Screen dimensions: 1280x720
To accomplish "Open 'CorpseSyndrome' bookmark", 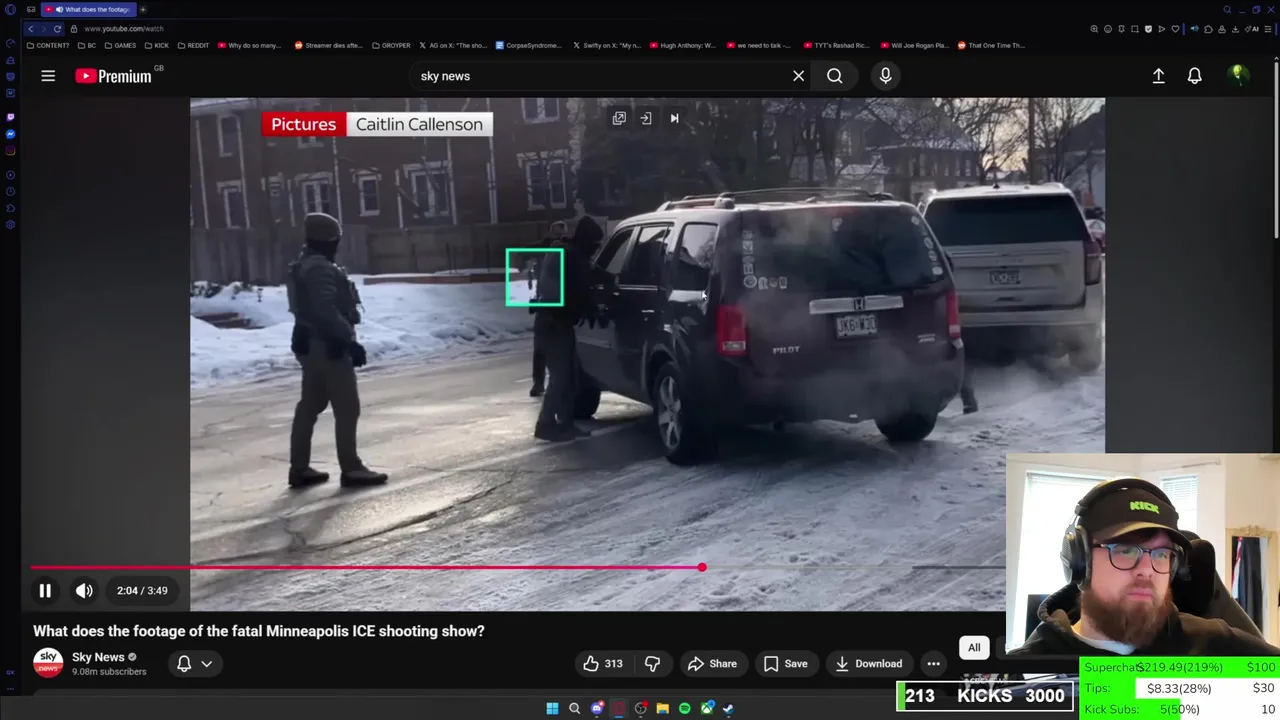I will tap(529, 45).
